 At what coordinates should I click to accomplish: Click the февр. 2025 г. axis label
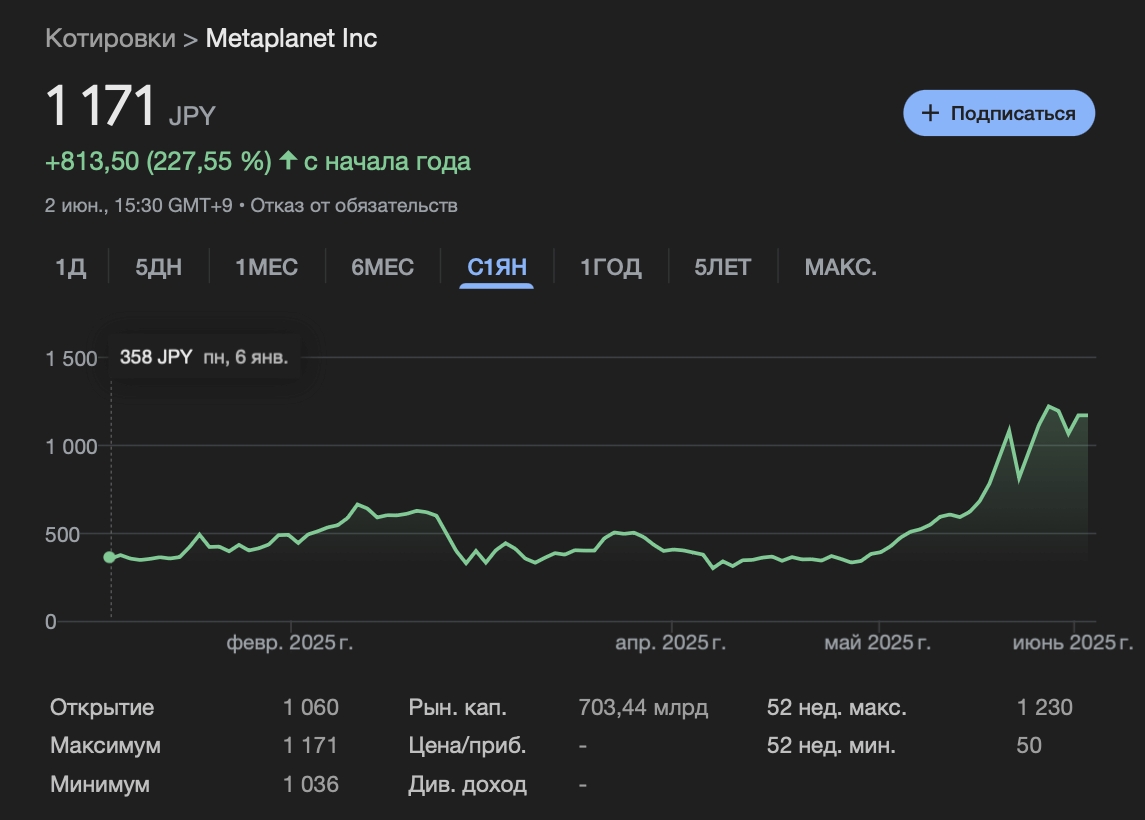point(290,643)
